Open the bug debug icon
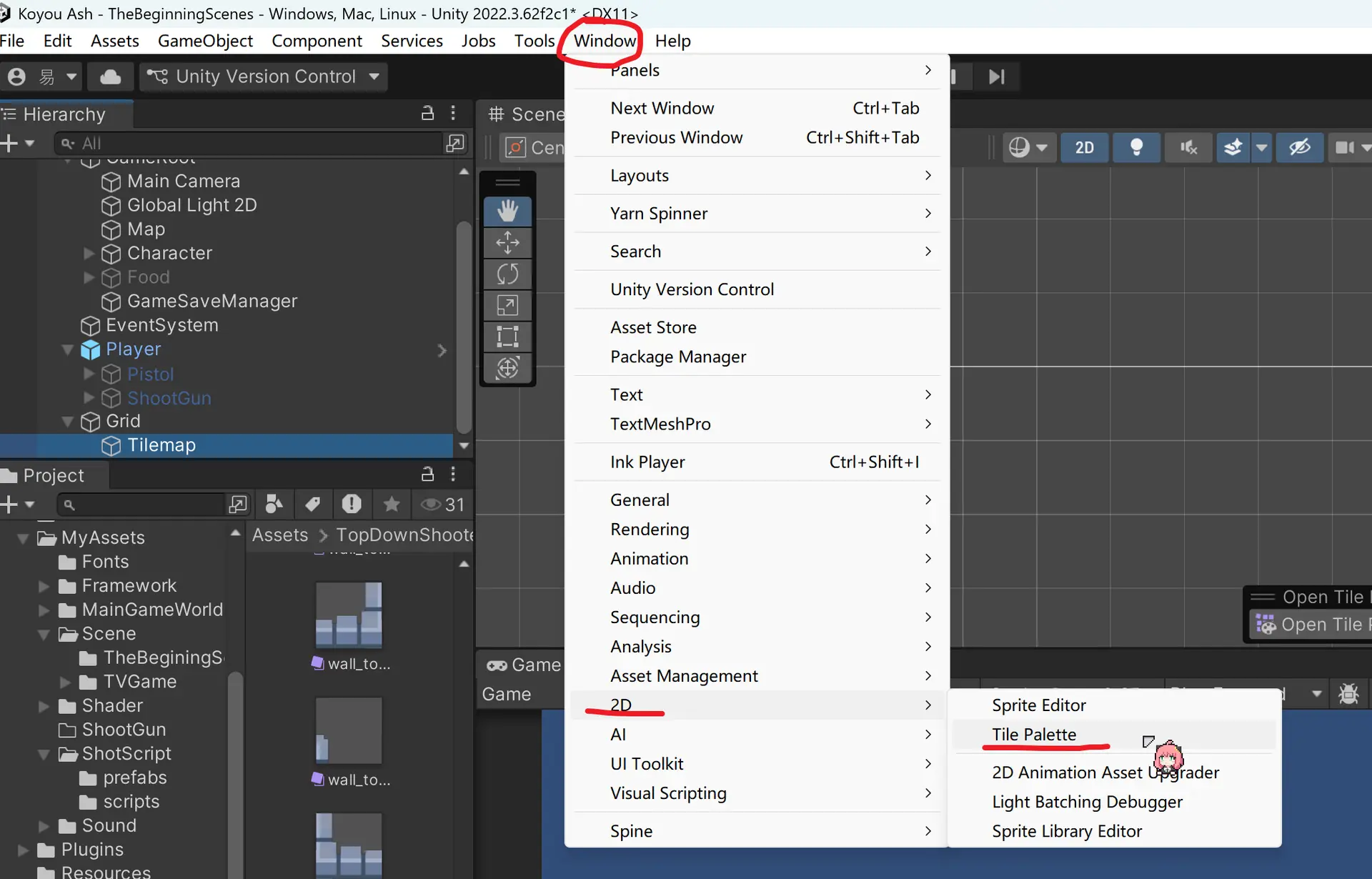The height and width of the screenshot is (879, 1372). 1348,693
